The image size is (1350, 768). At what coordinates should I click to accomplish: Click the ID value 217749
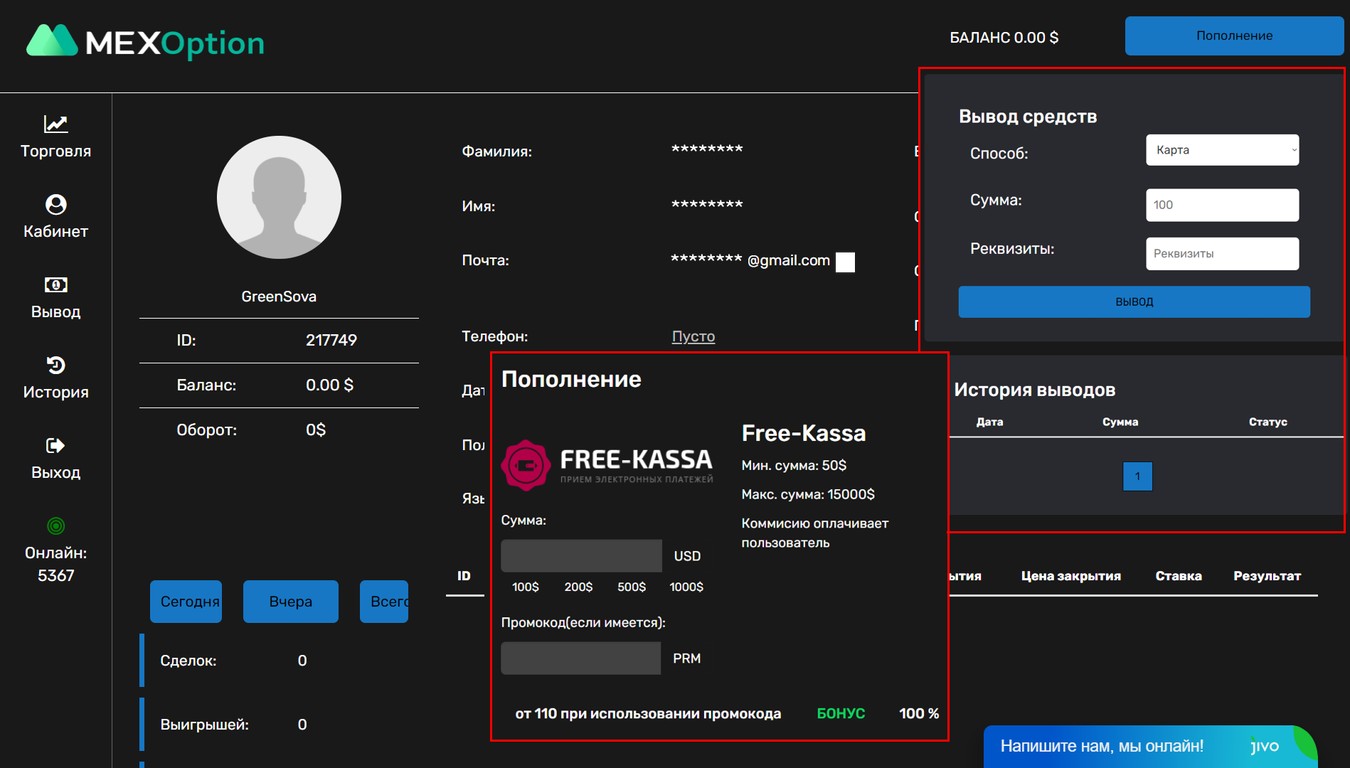pyautogui.click(x=331, y=340)
